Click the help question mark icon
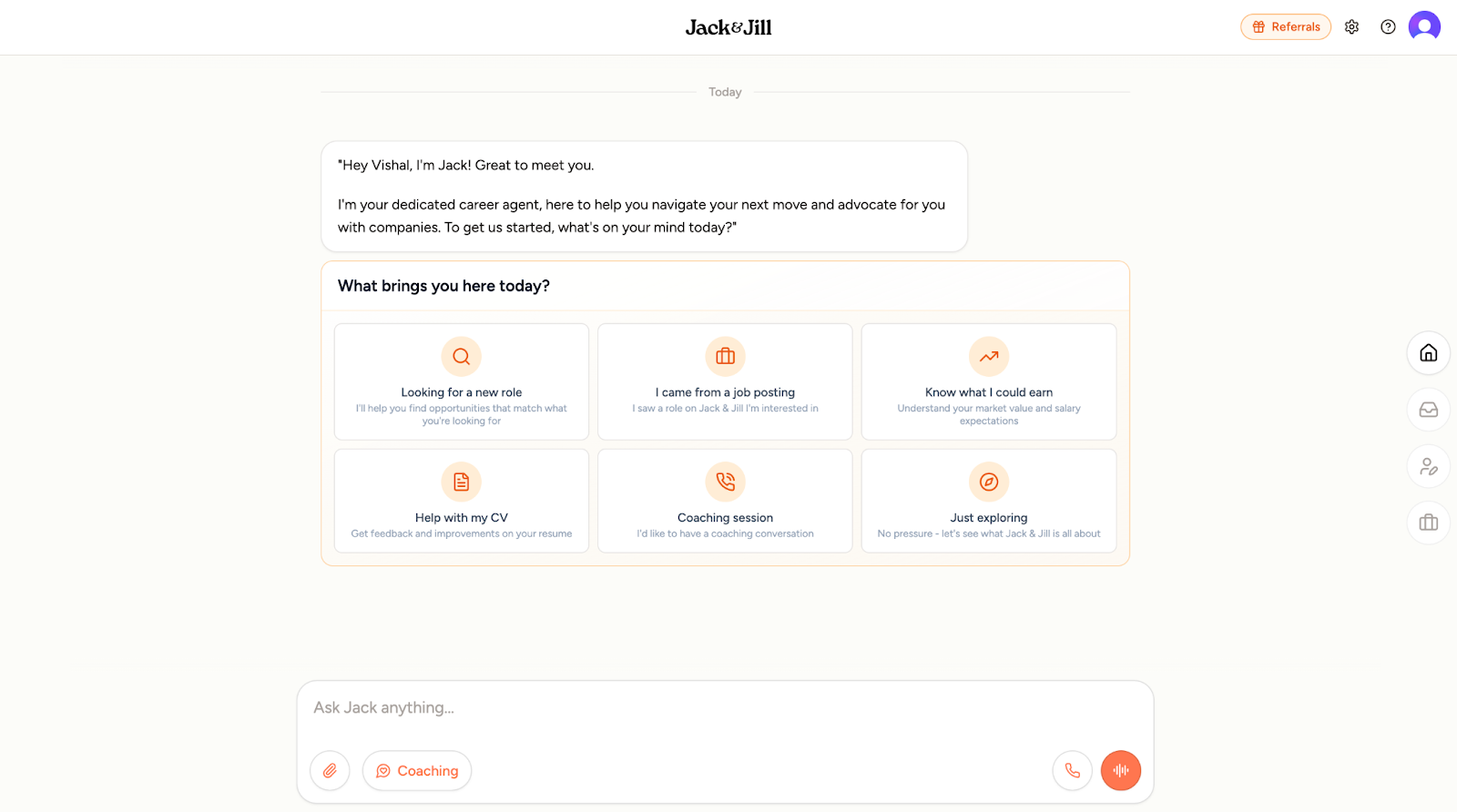The height and width of the screenshot is (812, 1457). (1388, 27)
